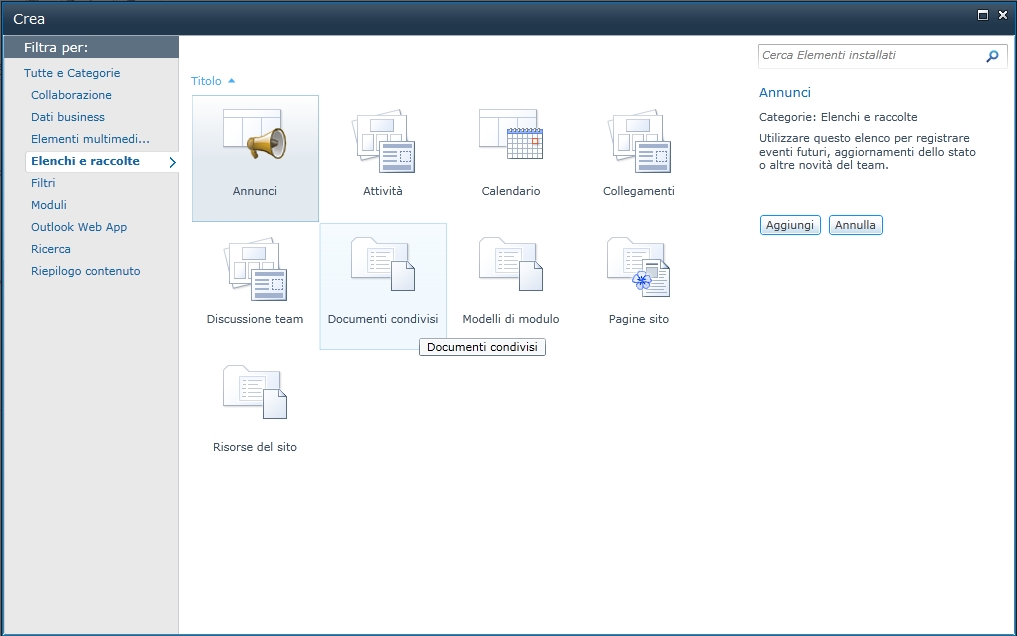The height and width of the screenshot is (636, 1017).
Task: Filter by Elementi multimediali category
Action: coord(90,139)
